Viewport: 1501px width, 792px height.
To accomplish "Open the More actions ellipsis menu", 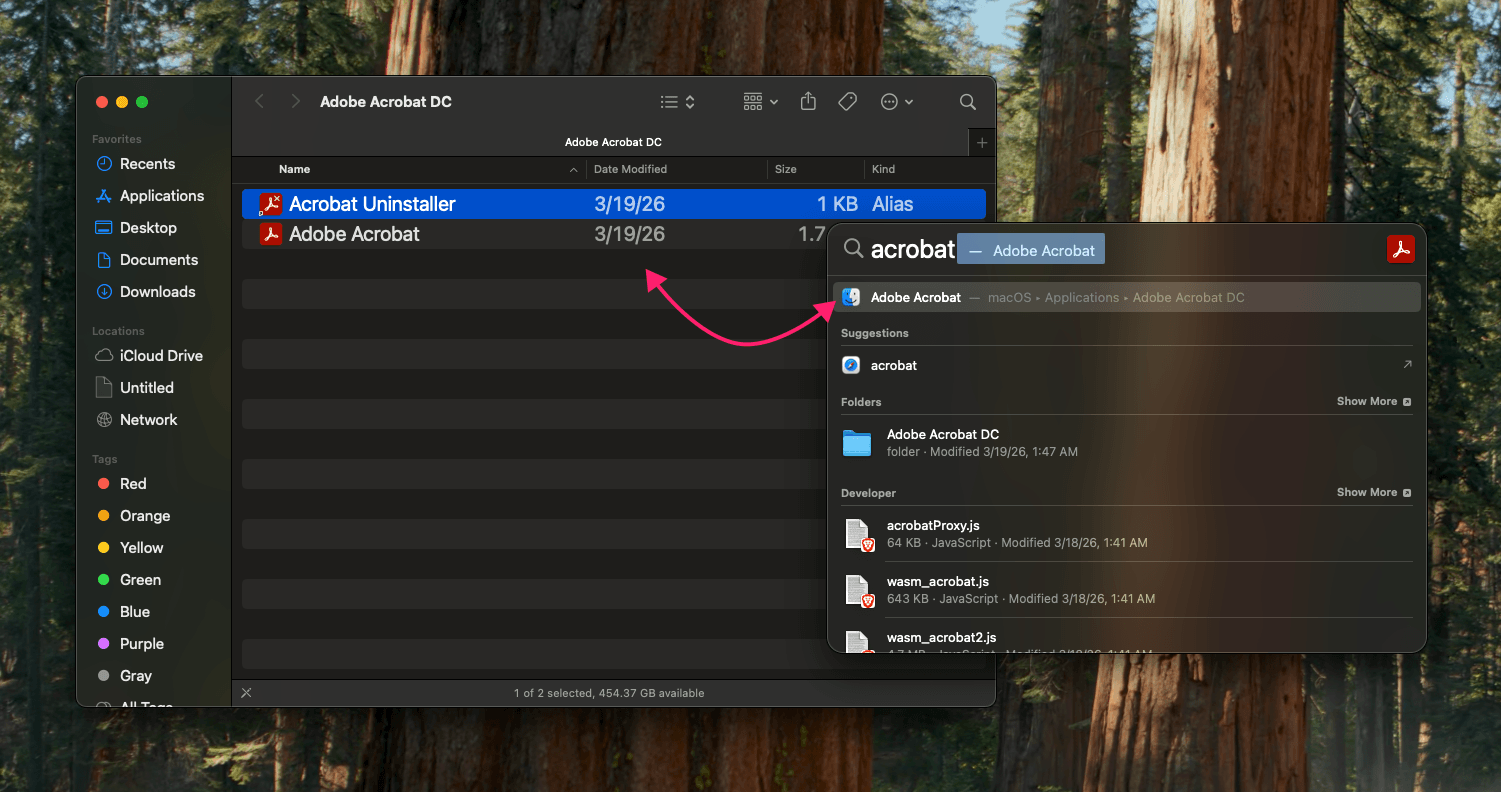I will point(897,102).
